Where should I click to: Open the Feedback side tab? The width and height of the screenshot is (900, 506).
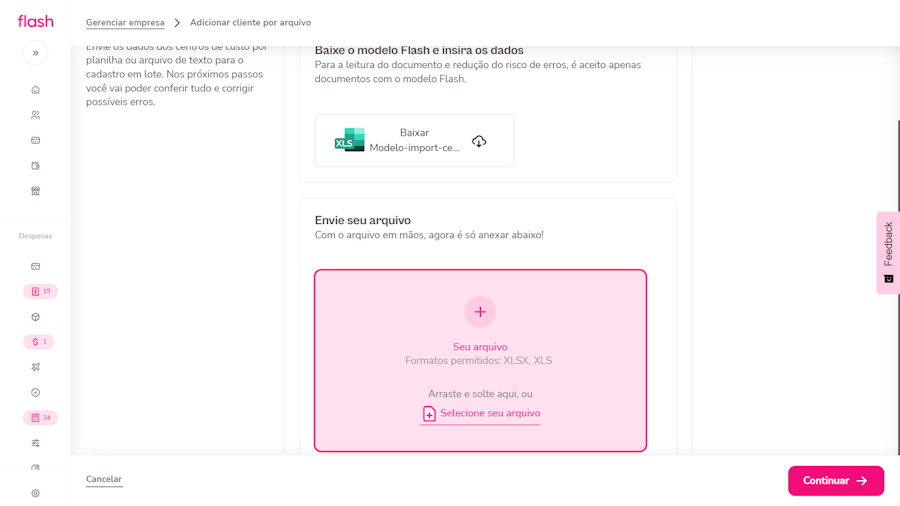click(x=887, y=252)
